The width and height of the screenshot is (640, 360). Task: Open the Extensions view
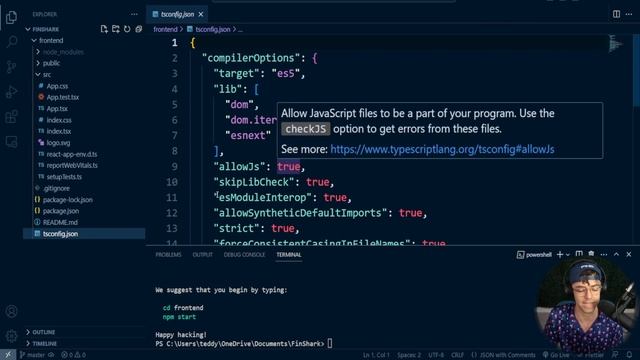(x=11, y=117)
